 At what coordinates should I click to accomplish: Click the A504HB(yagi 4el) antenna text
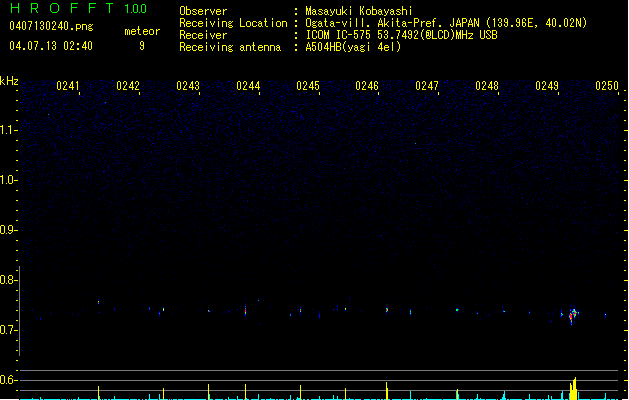[x=353, y=47]
